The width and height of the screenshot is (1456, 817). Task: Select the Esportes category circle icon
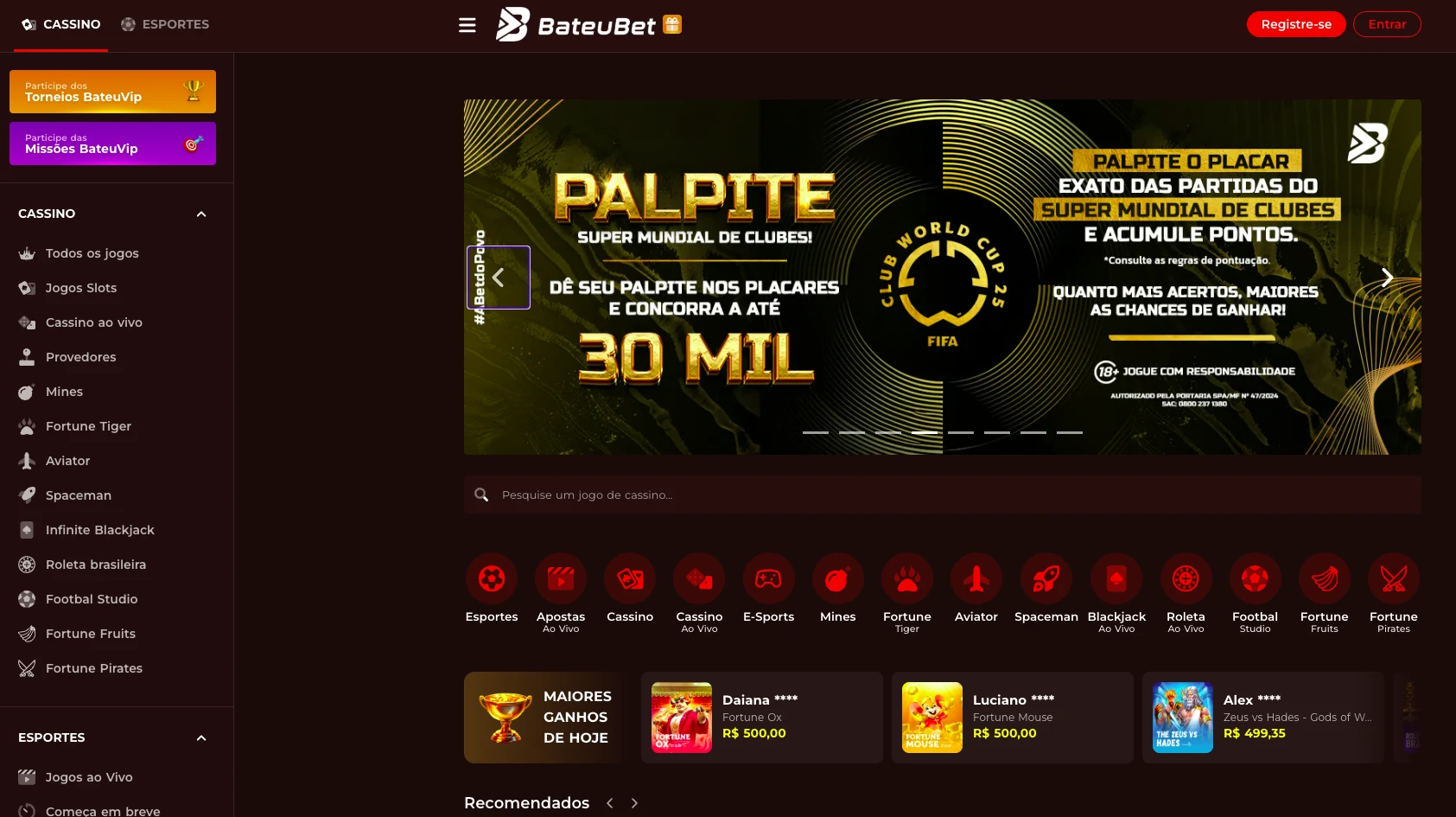[x=492, y=578]
